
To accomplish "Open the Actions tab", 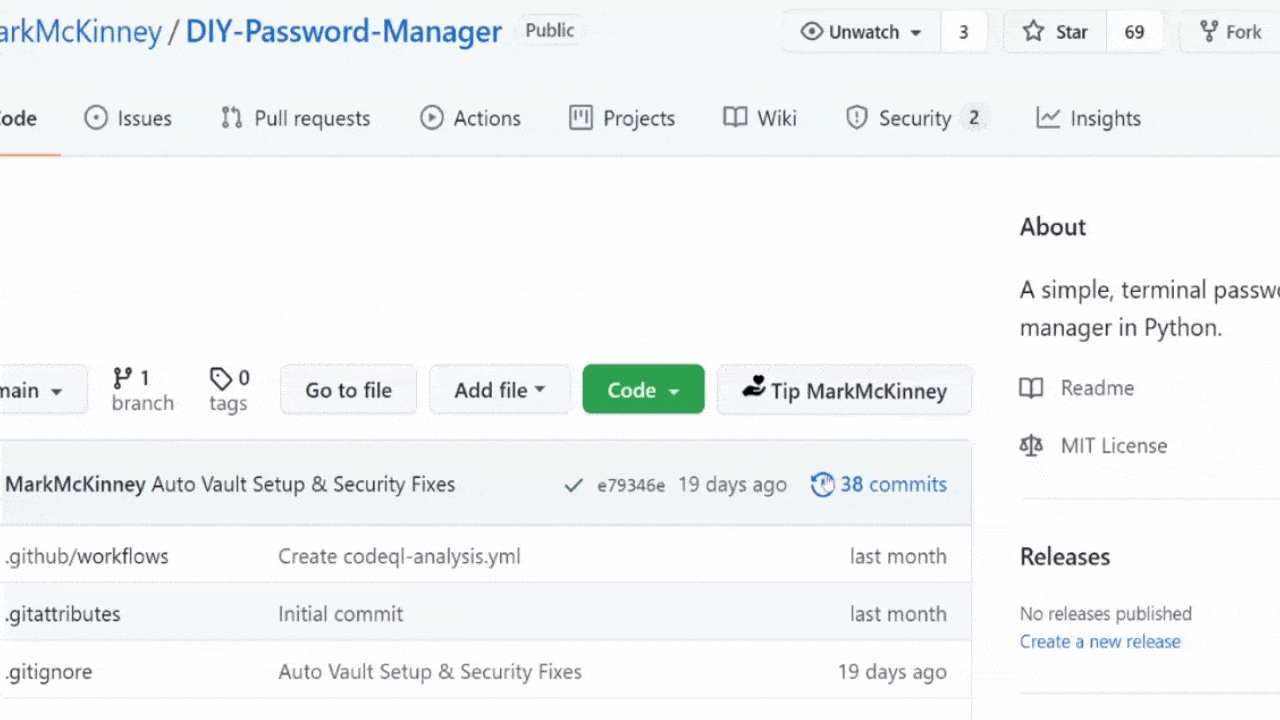I will (x=470, y=118).
